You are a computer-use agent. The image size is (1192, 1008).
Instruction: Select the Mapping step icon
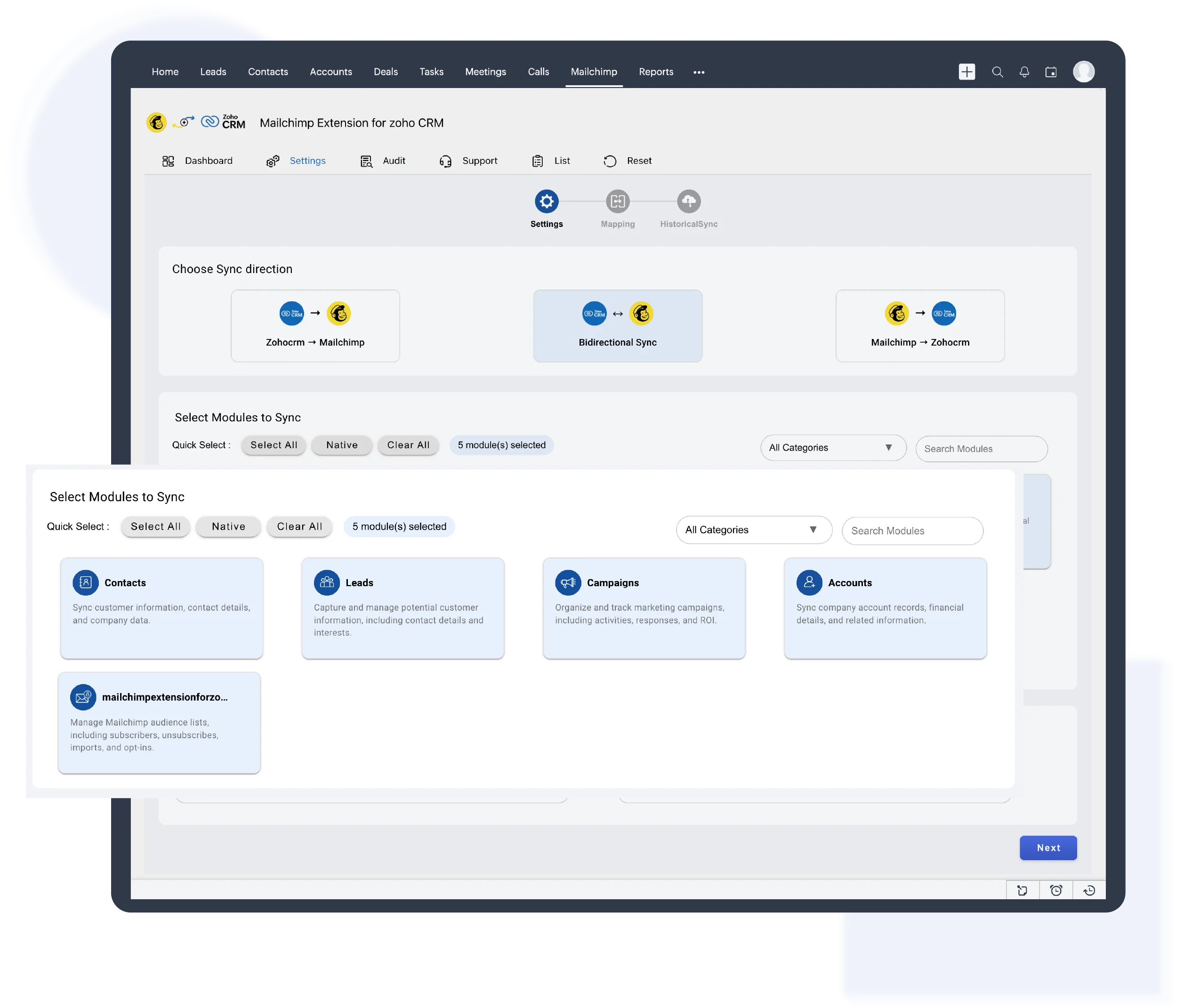618,201
